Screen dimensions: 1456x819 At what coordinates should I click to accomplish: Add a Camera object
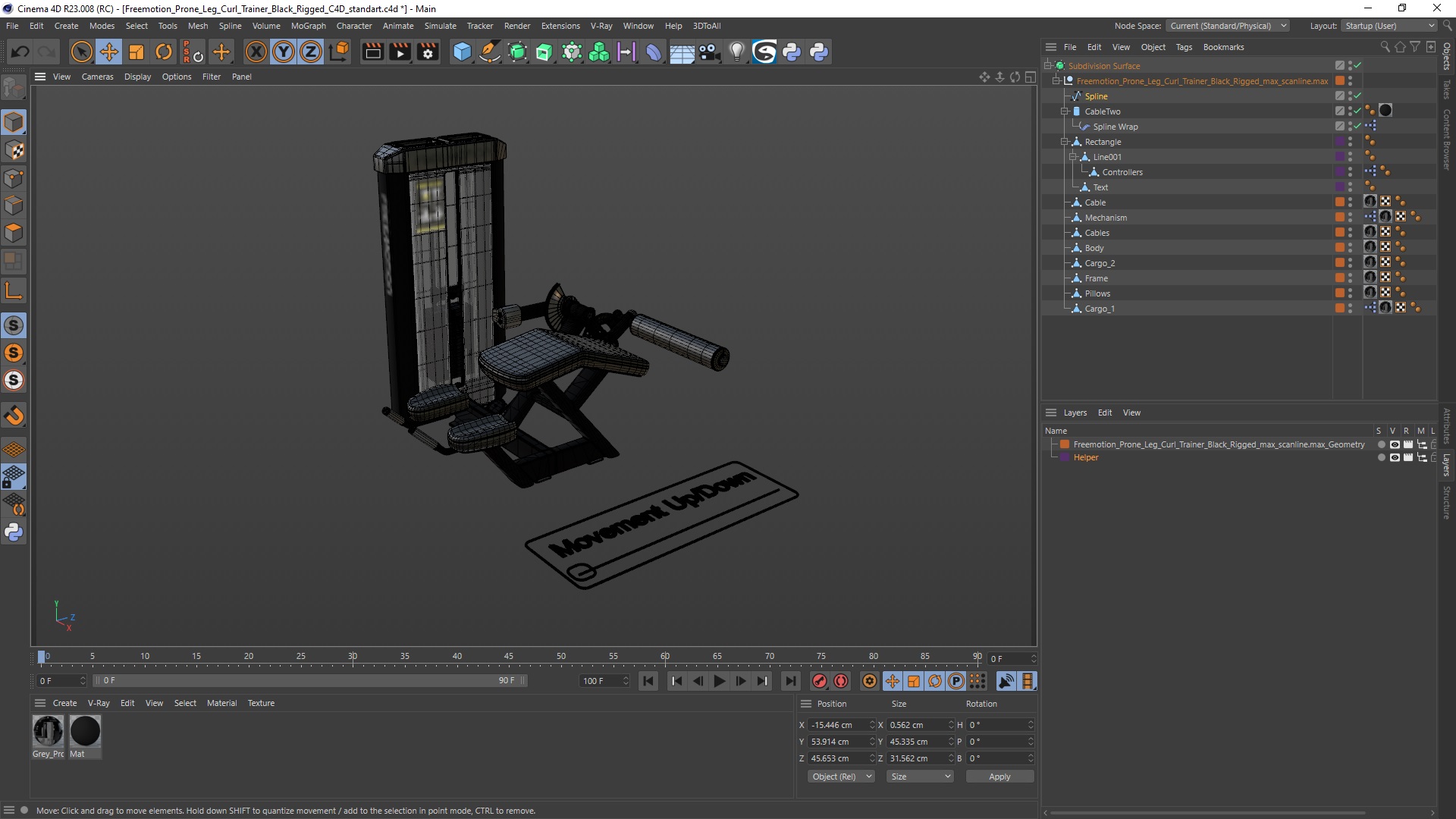pos(709,52)
